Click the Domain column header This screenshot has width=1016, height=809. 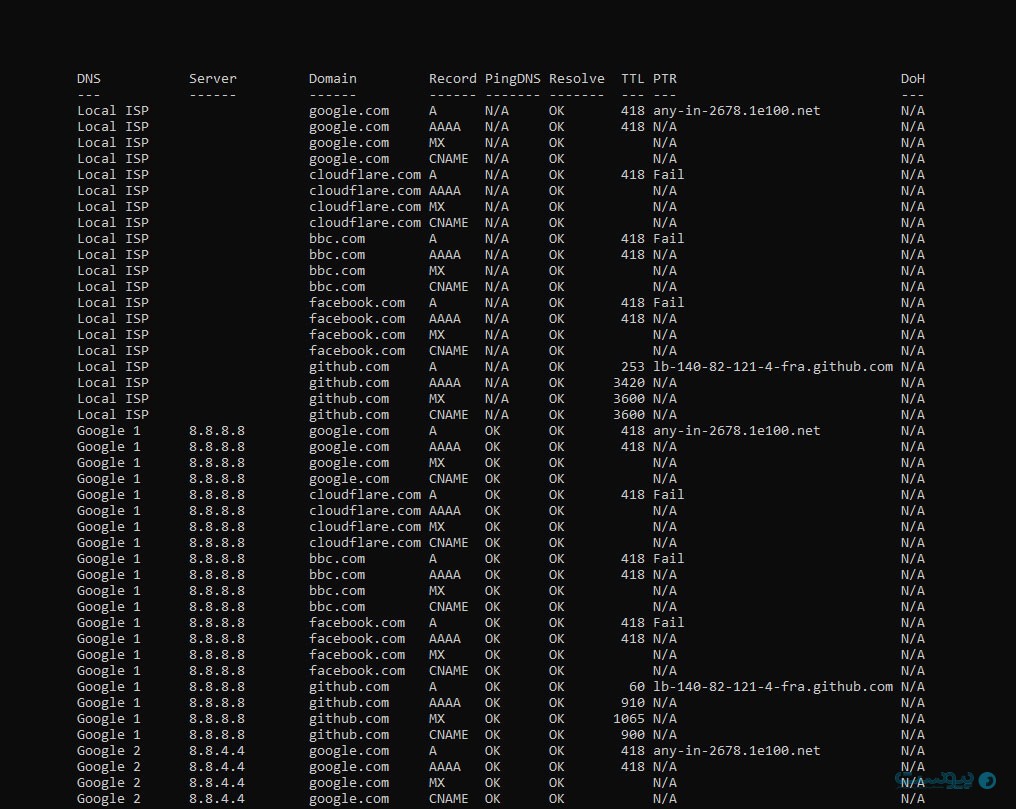pos(332,79)
